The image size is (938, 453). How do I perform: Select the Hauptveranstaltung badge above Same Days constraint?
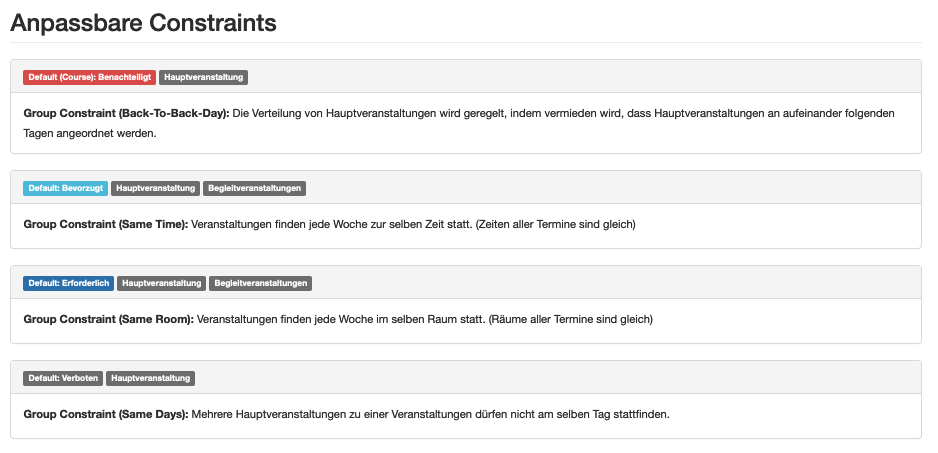(150, 378)
